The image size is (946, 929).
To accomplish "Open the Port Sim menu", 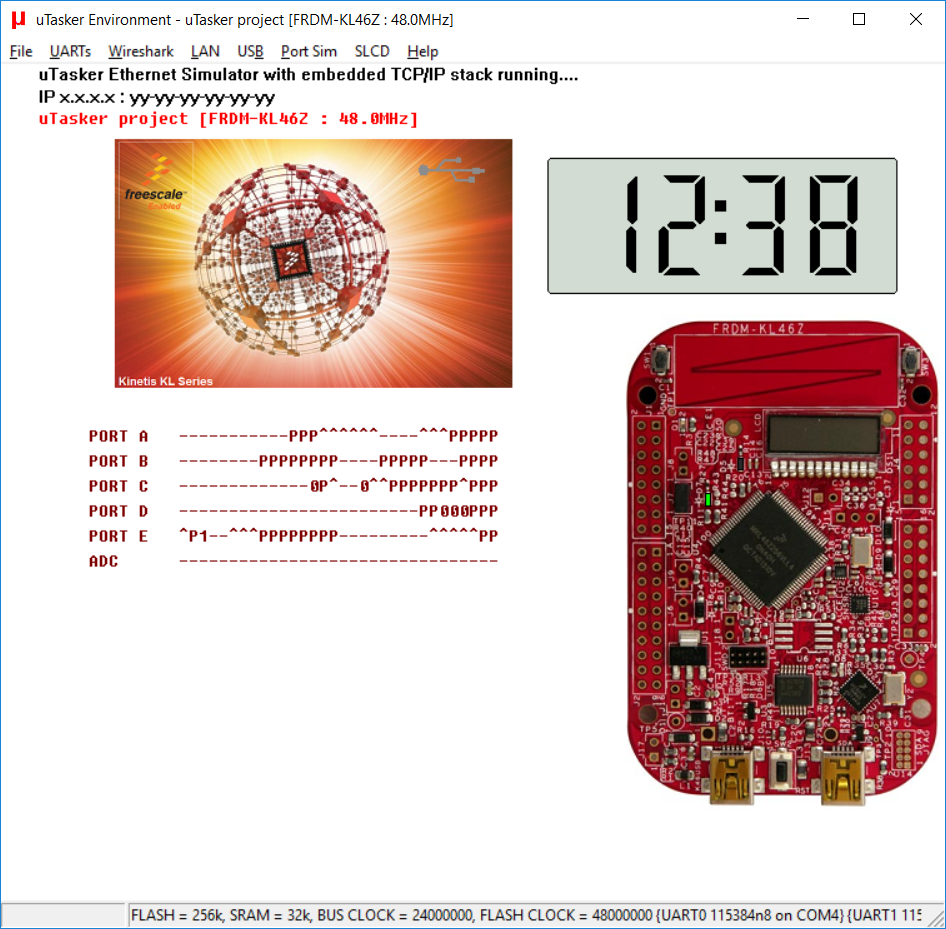I will click(308, 51).
